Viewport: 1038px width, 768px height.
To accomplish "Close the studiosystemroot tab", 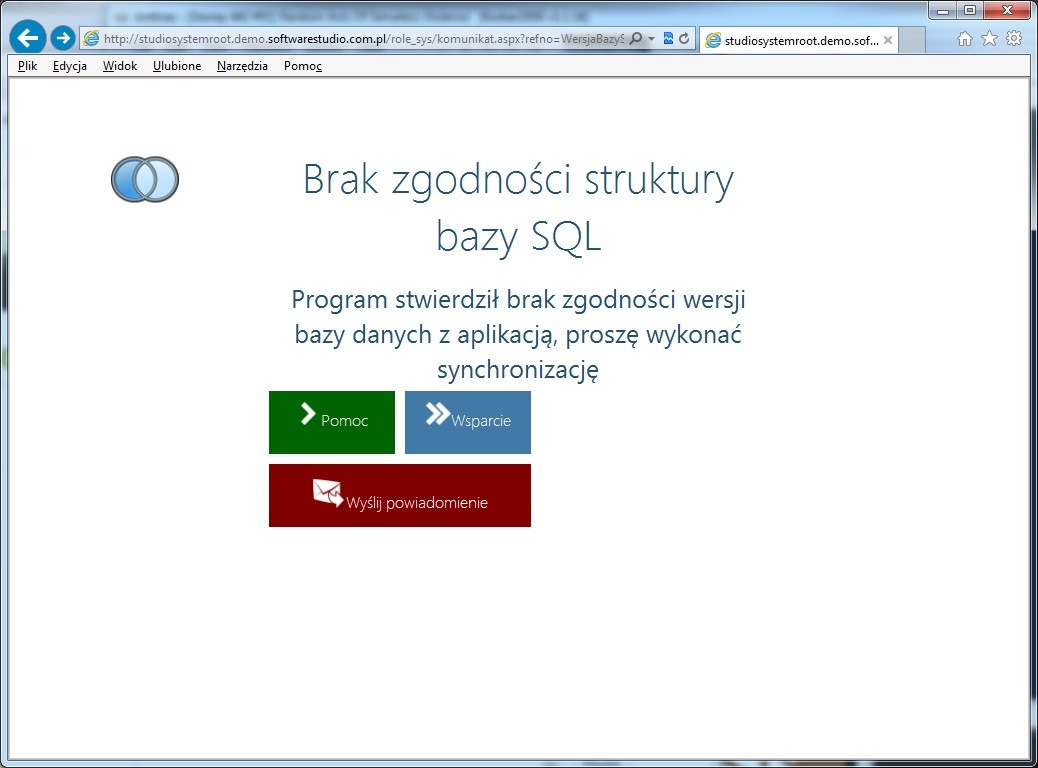I will [888, 40].
